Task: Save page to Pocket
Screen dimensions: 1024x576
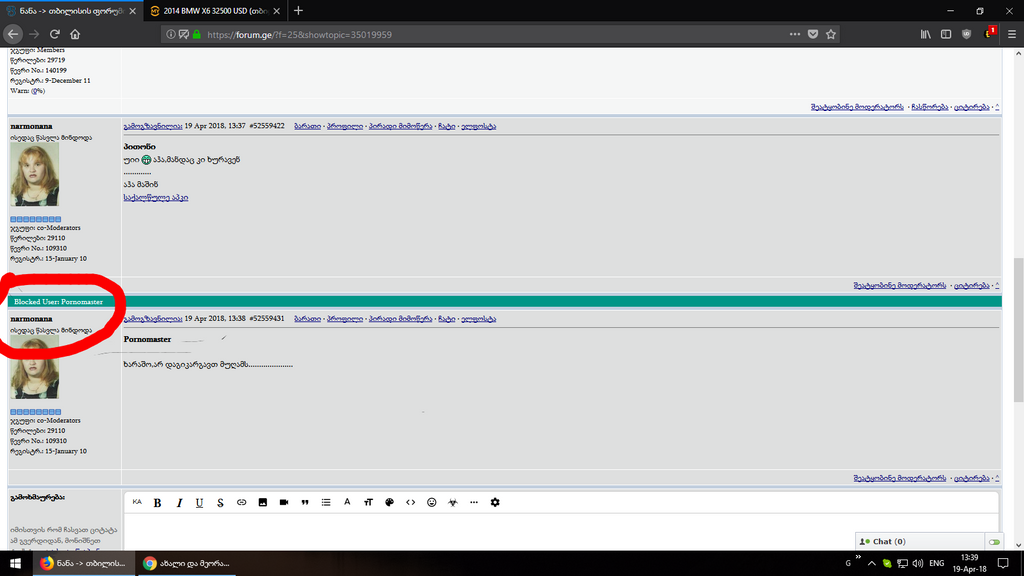Action: click(813, 34)
